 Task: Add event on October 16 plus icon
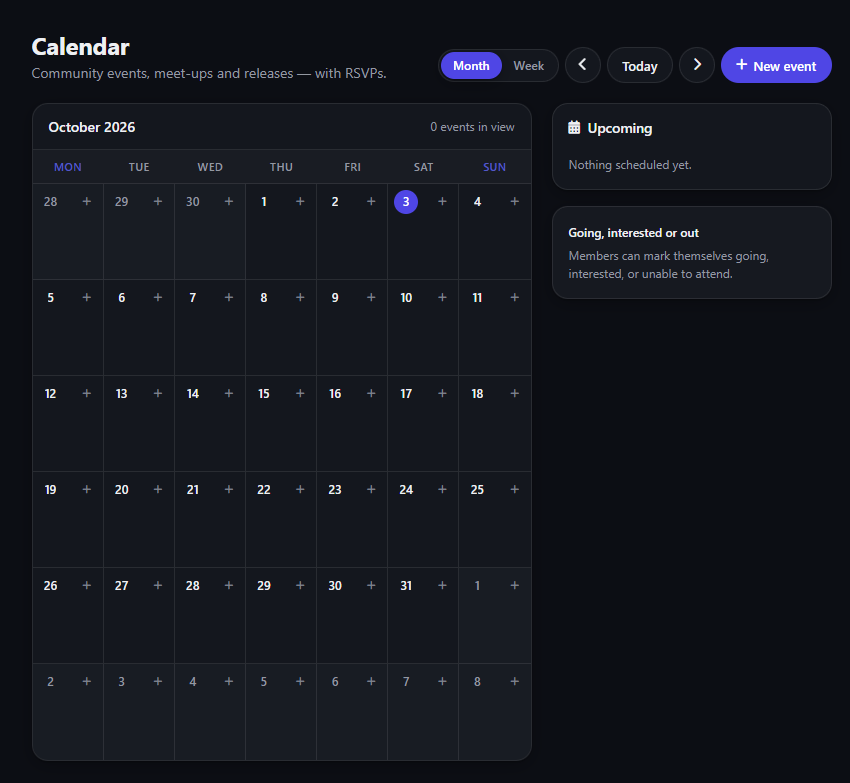(x=371, y=393)
